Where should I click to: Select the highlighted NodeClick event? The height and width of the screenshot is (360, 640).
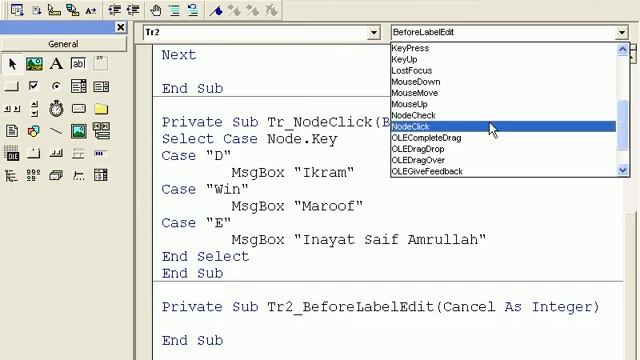coord(503,127)
